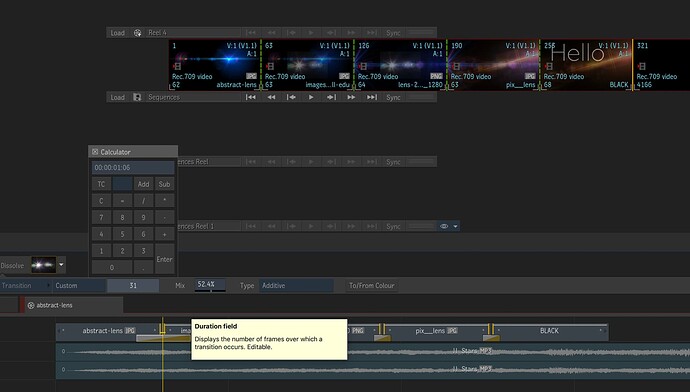Click the Sync button on Reel 4

point(393,33)
